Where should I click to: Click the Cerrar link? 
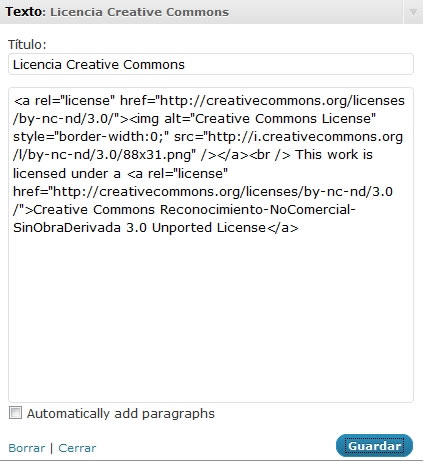point(77,448)
